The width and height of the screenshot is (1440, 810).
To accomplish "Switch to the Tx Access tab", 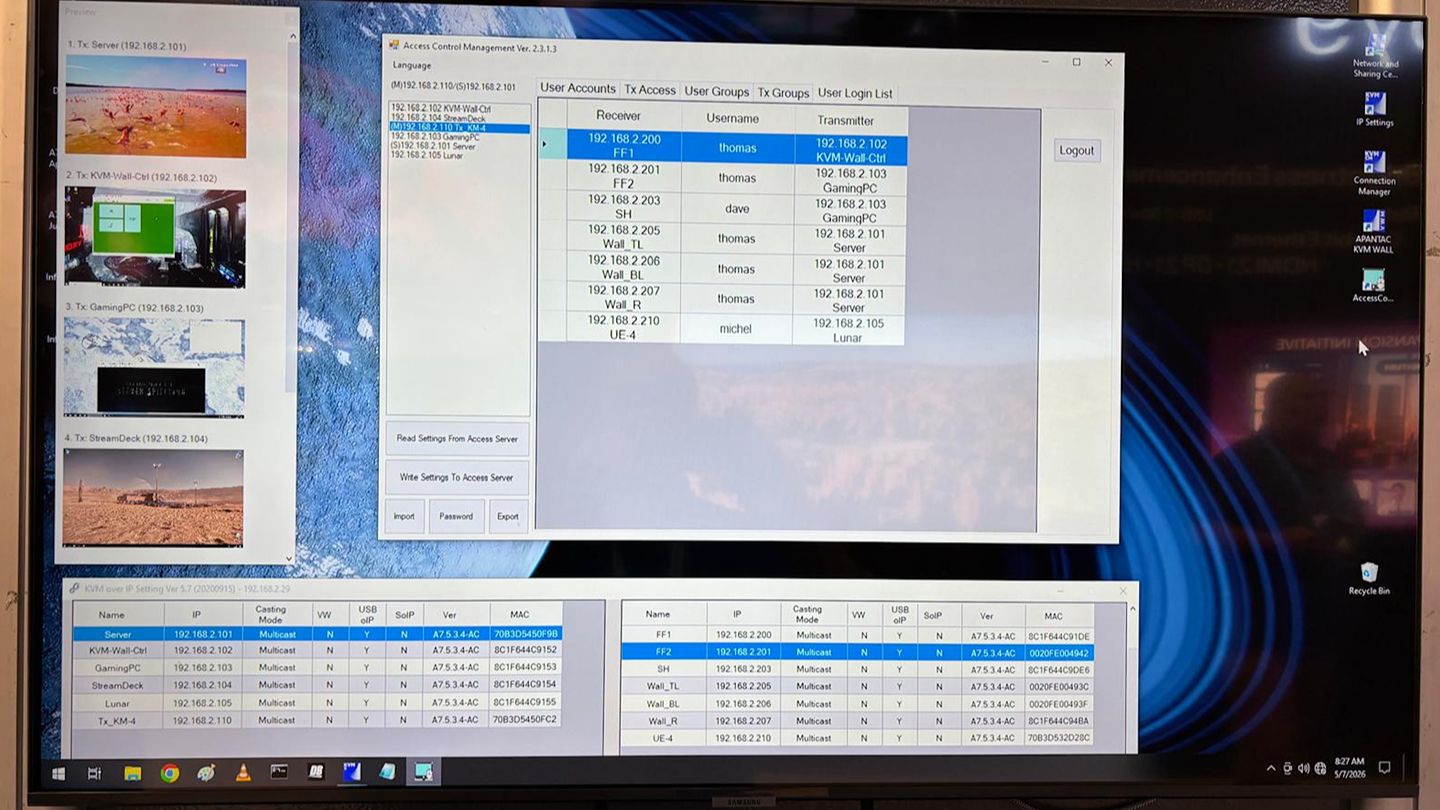I will [650, 90].
